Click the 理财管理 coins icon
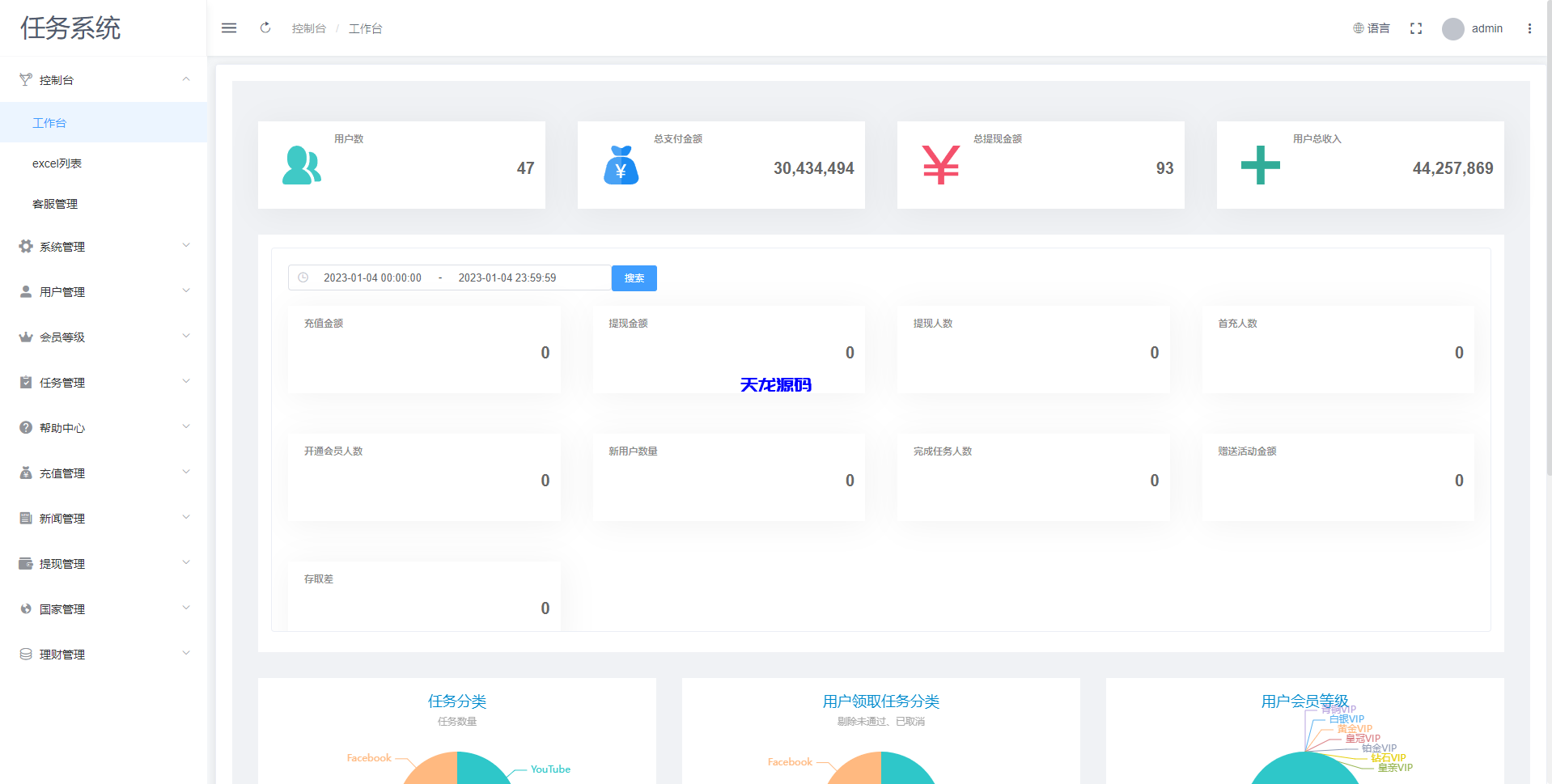The height and width of the screenshot is (784, 1552). point(26,654)
